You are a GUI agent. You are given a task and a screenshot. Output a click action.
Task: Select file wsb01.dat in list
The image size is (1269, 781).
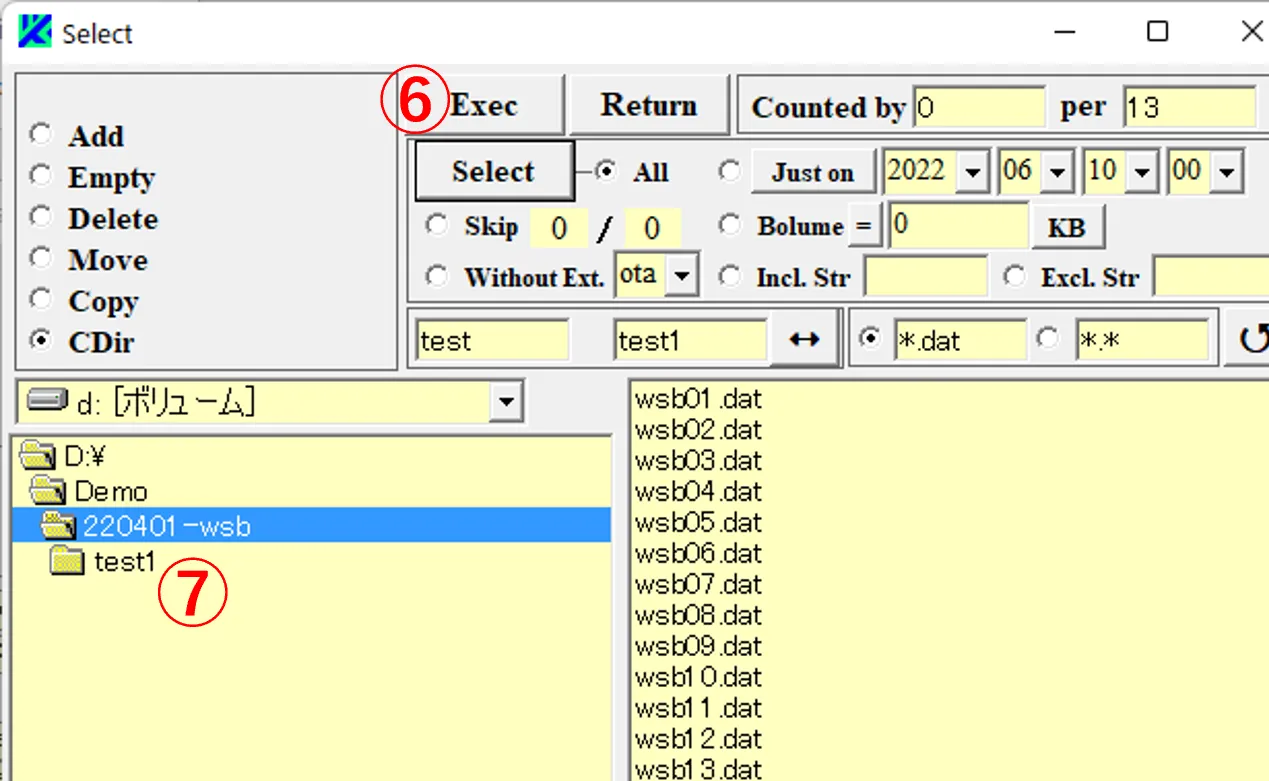(x=698, y=399)
